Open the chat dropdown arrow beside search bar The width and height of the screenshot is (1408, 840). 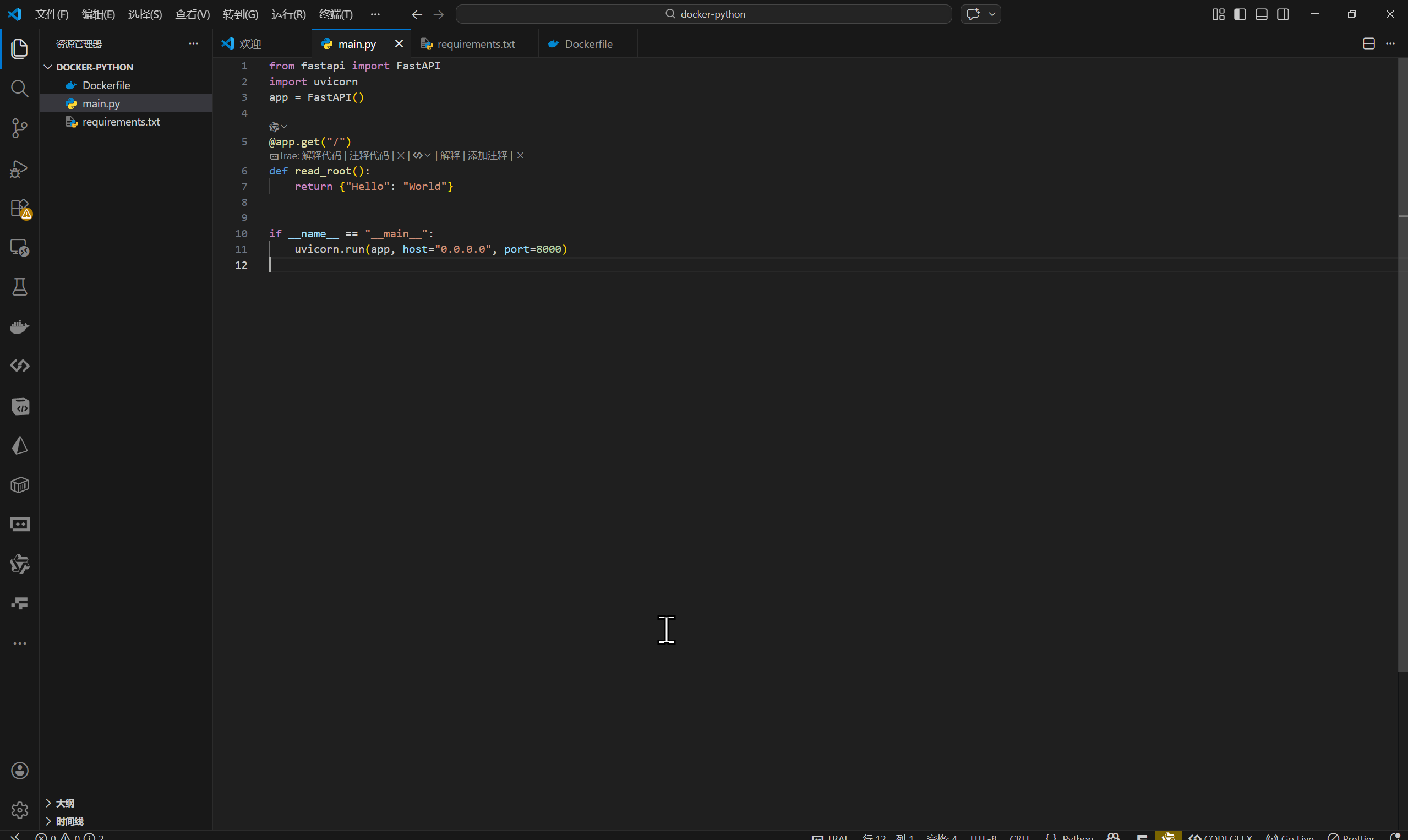coord(992,14)
